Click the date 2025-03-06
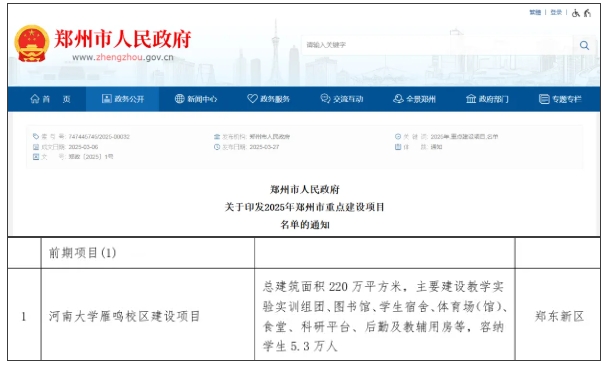This screenshot has width=613, height=367. click(83, 147)
